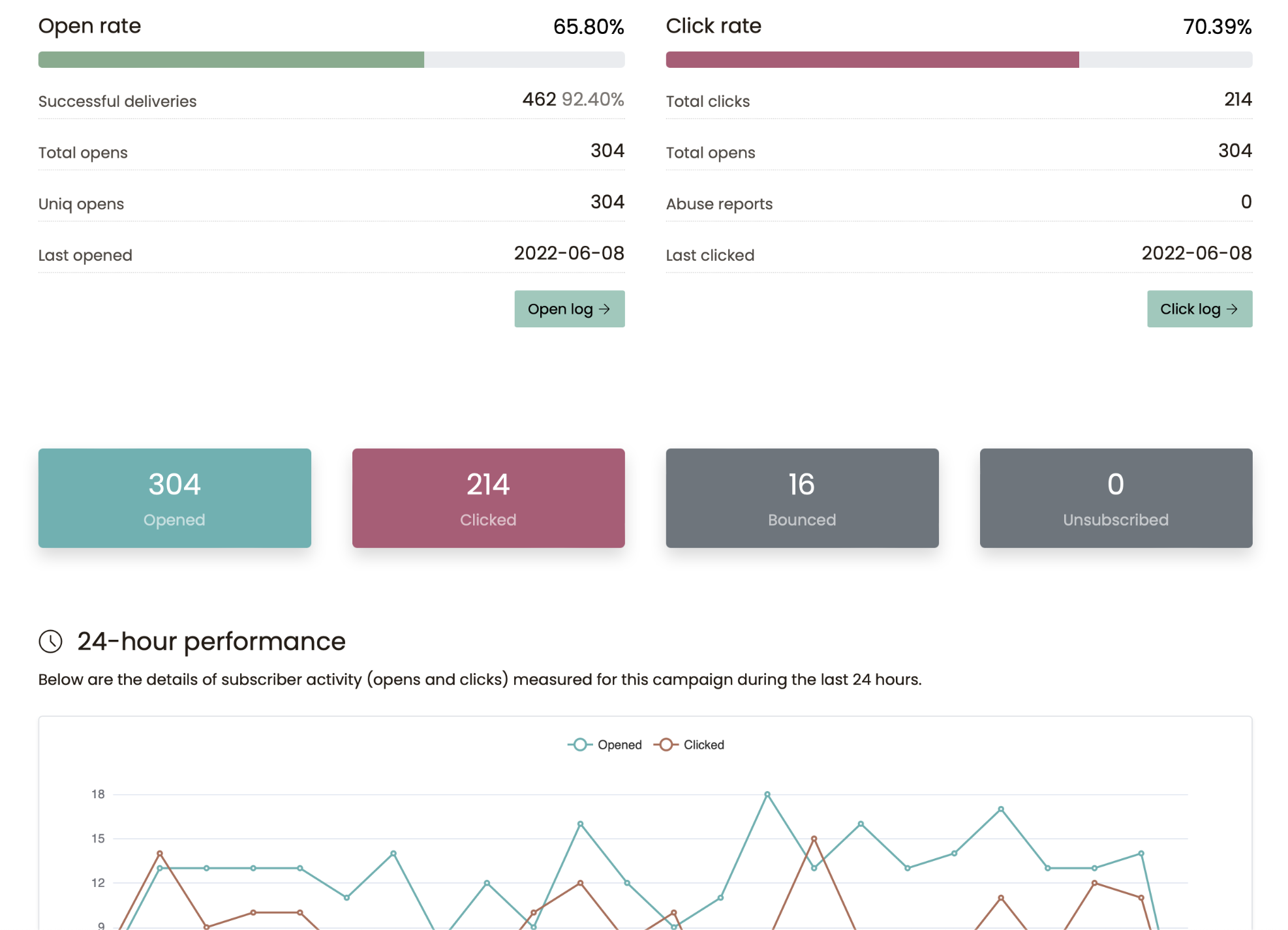Viewport: 1288px width, 930px height.
Task: Click the 16 Bounced stat card
Action: pos(802,498)
